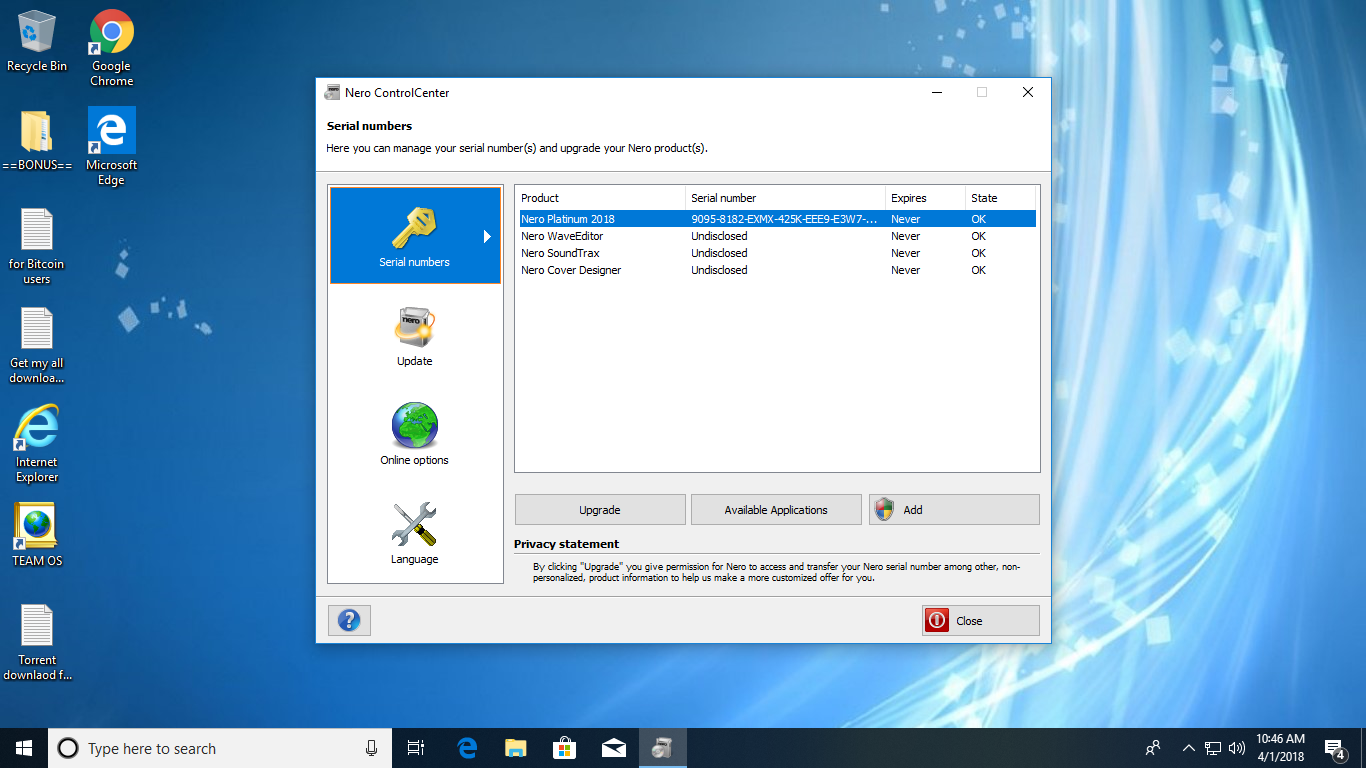Open the Internet Explorer desktop shortcut
Image resolution: width=1366 pixels, height=768 pixels.
pyautogui.click(x=37, y=444)
